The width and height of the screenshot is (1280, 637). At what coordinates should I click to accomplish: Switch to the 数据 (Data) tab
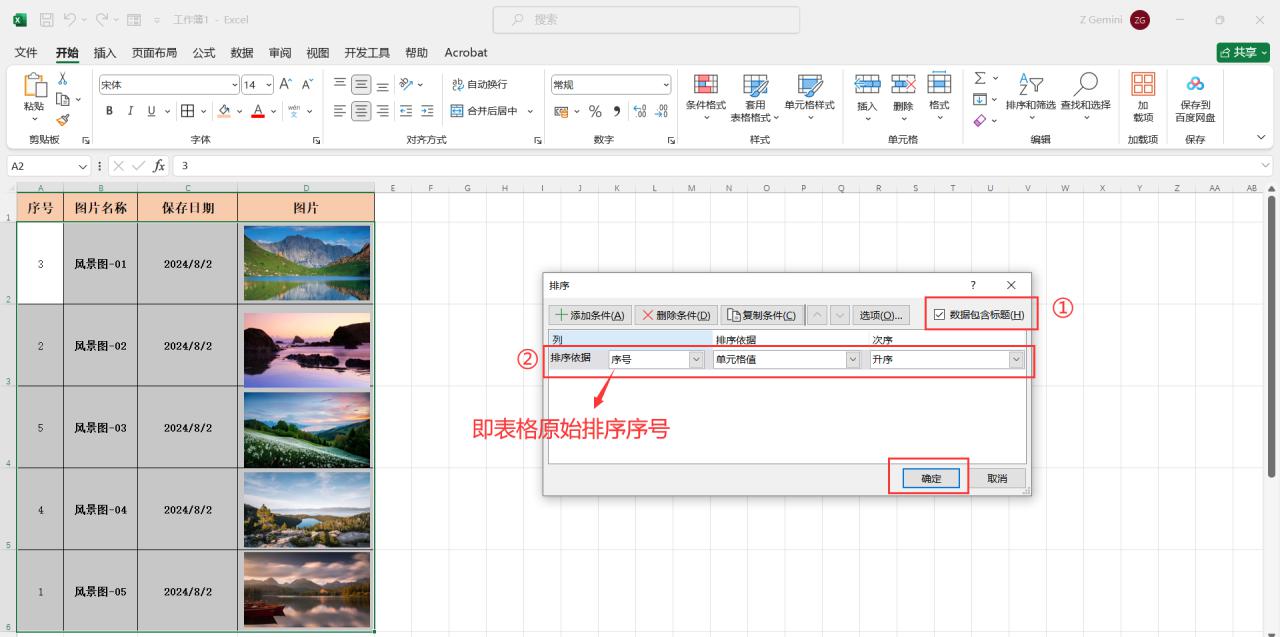tap(241, 52)
